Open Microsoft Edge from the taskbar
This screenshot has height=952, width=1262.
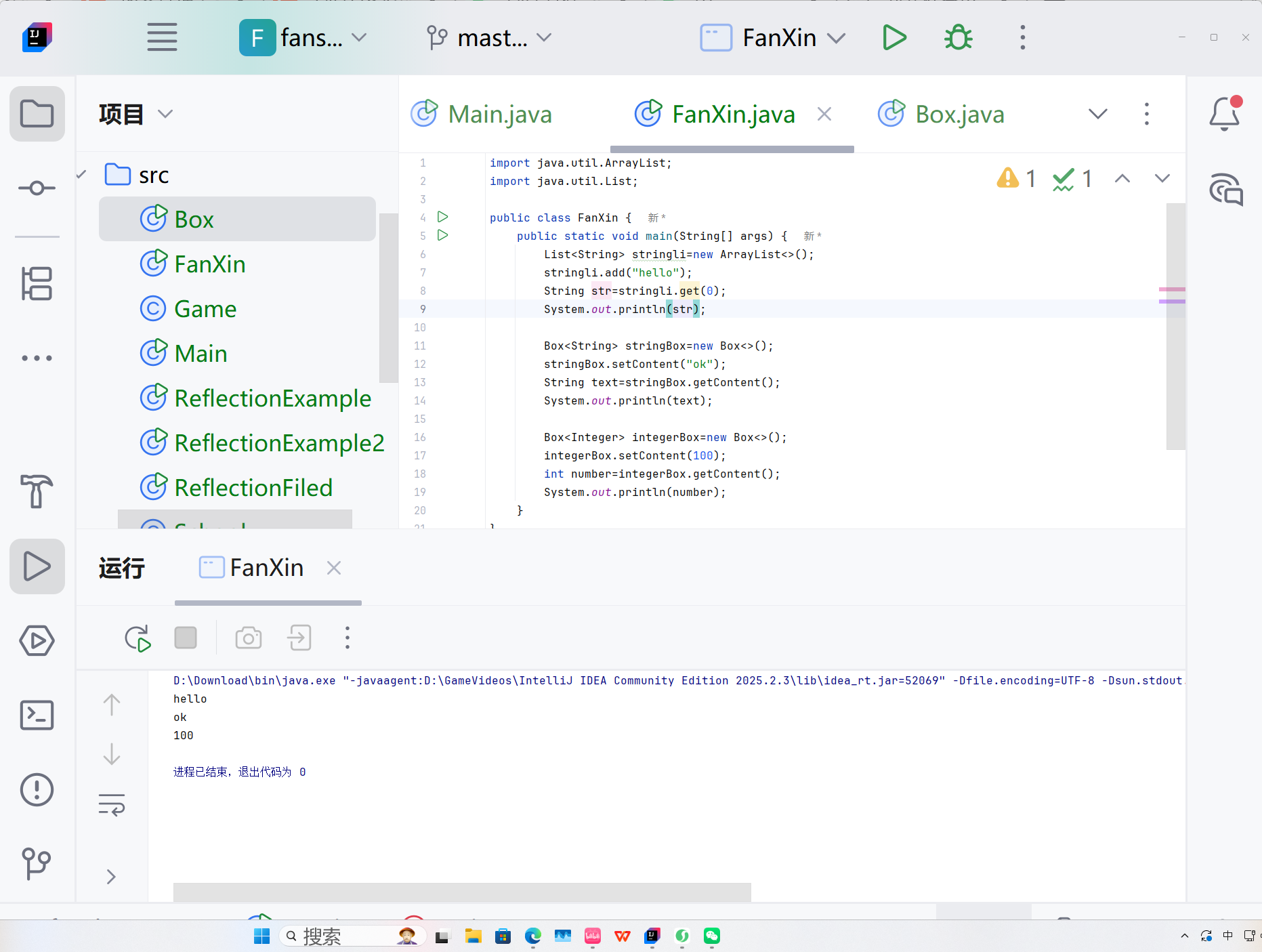tap(532, 936)
